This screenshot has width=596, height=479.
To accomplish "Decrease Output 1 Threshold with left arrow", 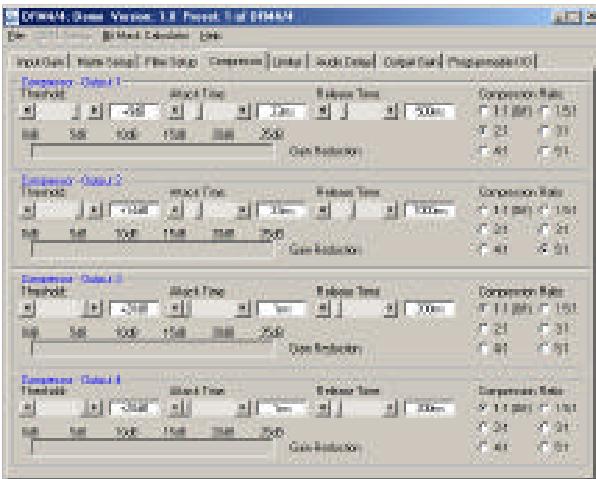I will pyautogui.click(x=27, y=111).
